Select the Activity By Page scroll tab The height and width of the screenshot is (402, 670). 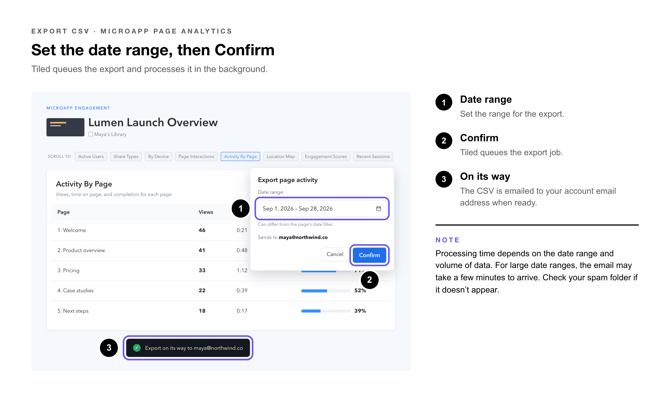240,156
